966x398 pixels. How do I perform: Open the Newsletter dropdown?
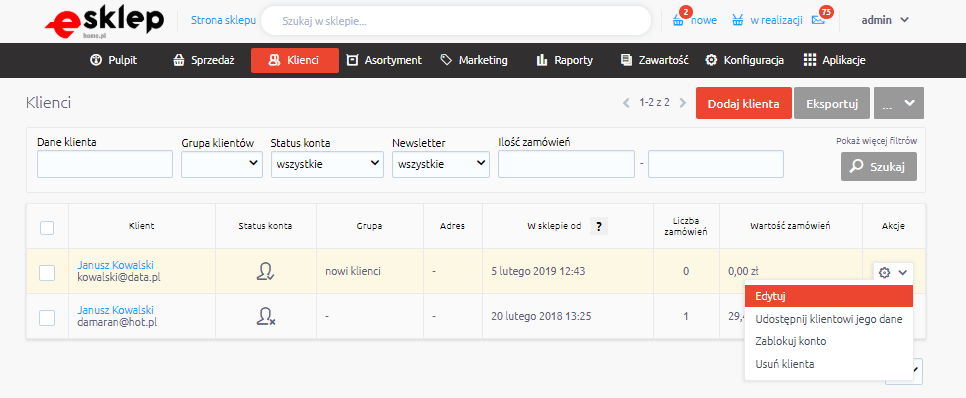tap(441, 164)
